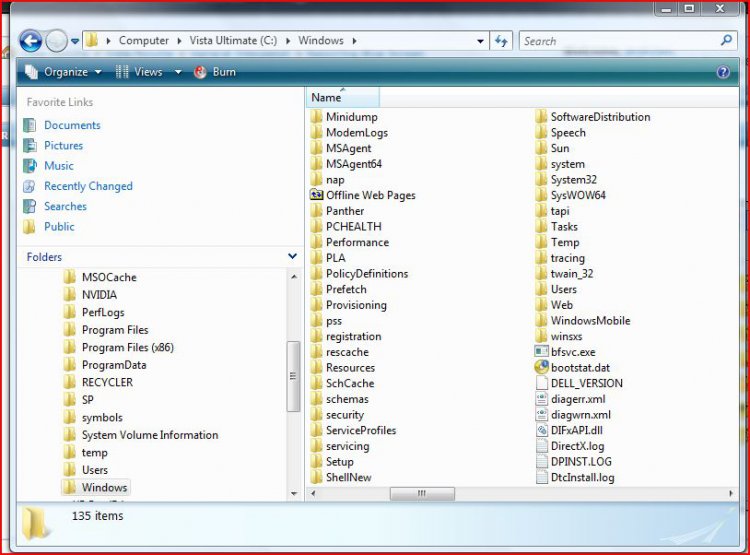Click the DPINST.LOG file icon
Viewport: 750px width, 555px height.
(541, 462)
